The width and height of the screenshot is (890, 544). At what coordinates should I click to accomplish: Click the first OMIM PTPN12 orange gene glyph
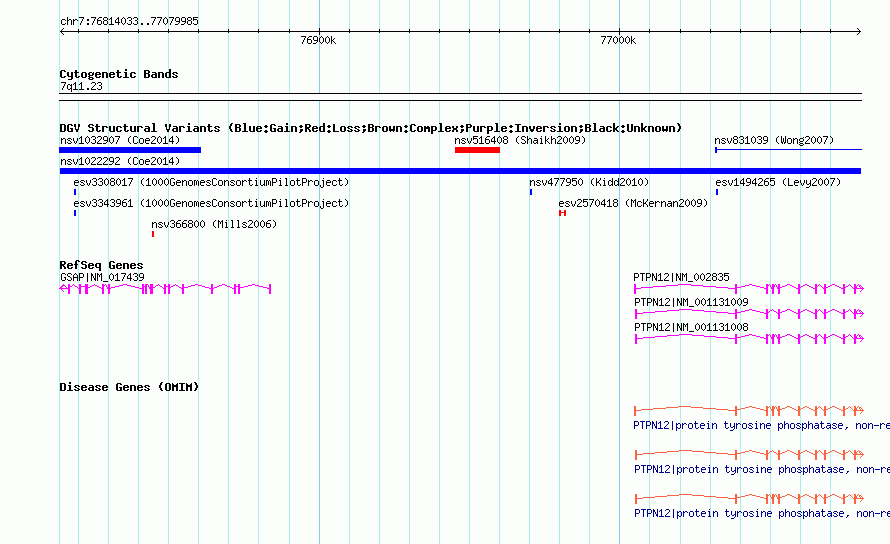click(749, 410)
